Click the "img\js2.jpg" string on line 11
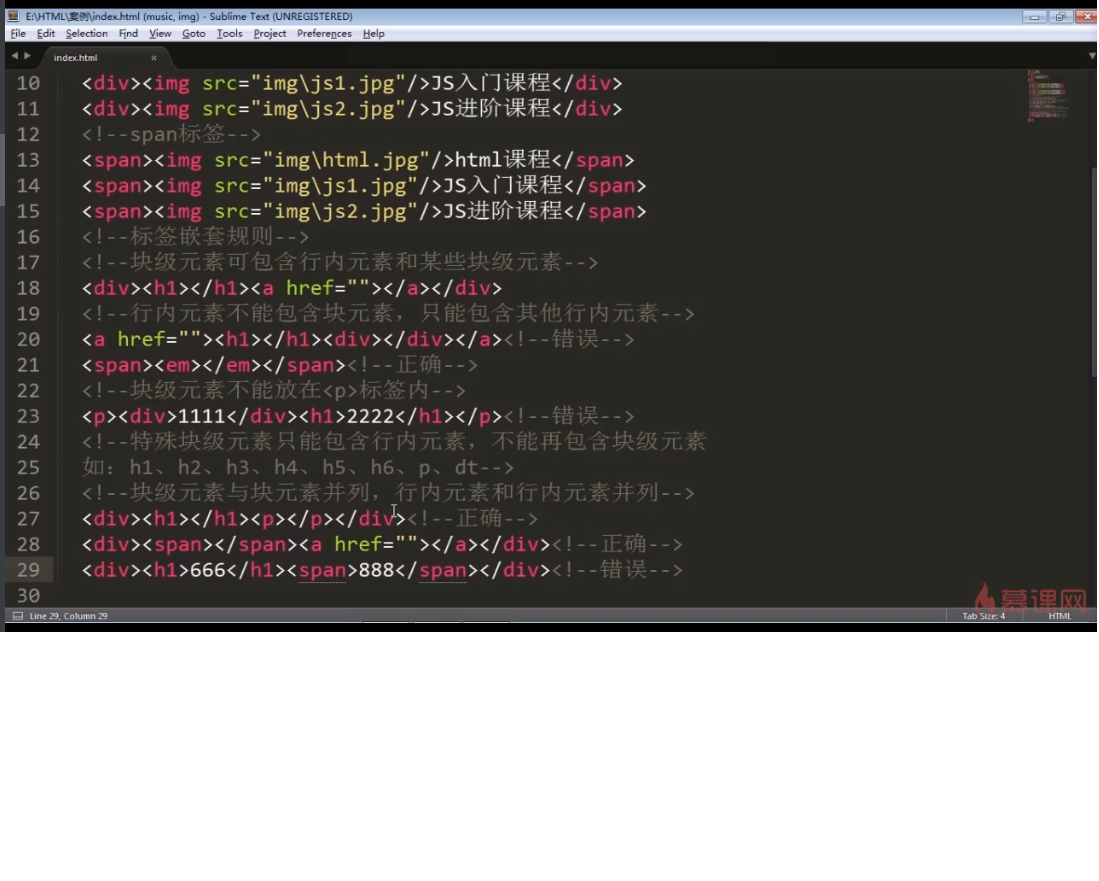The width and height of the screenshot is (1099, 881). (x=328, y=109)
